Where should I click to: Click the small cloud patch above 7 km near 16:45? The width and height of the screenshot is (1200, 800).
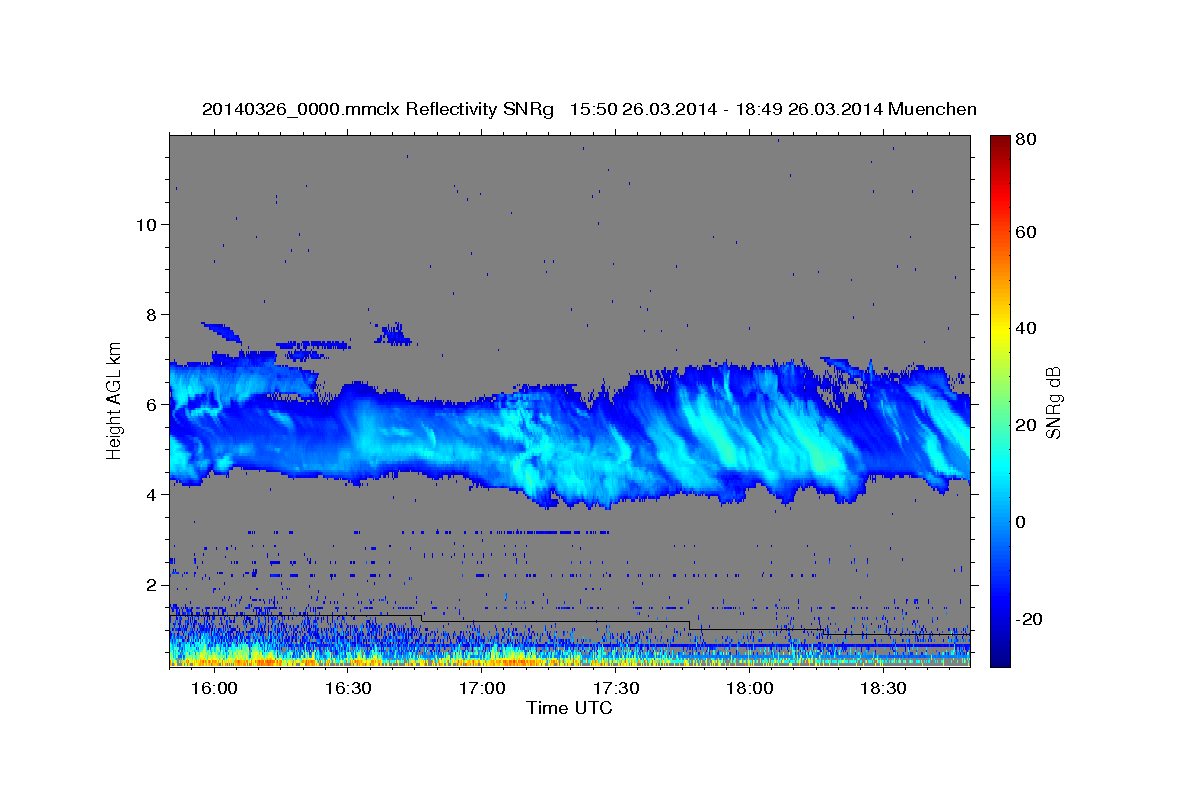pyautogui.click(x=395, y=333)
